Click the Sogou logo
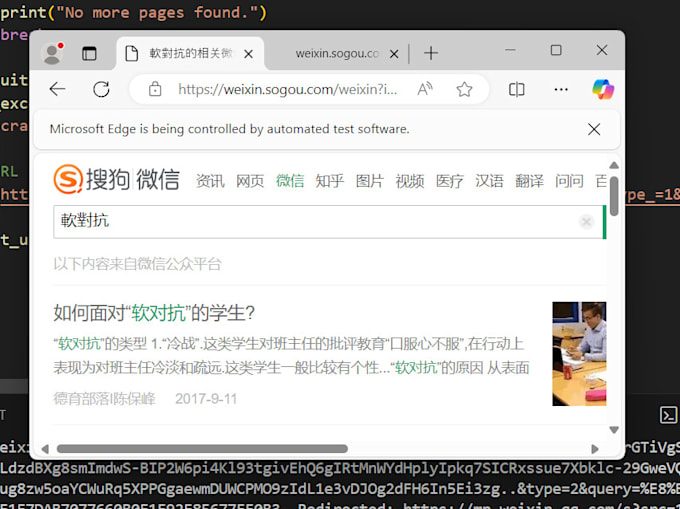 117,179
